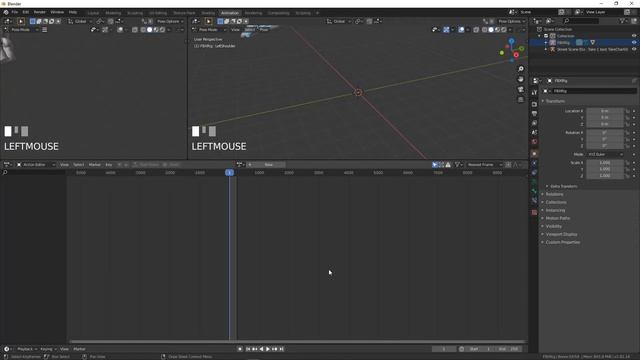Click the Blender logo icon
640x360 pixels.
pyautogui.click(x=6, y=12)
